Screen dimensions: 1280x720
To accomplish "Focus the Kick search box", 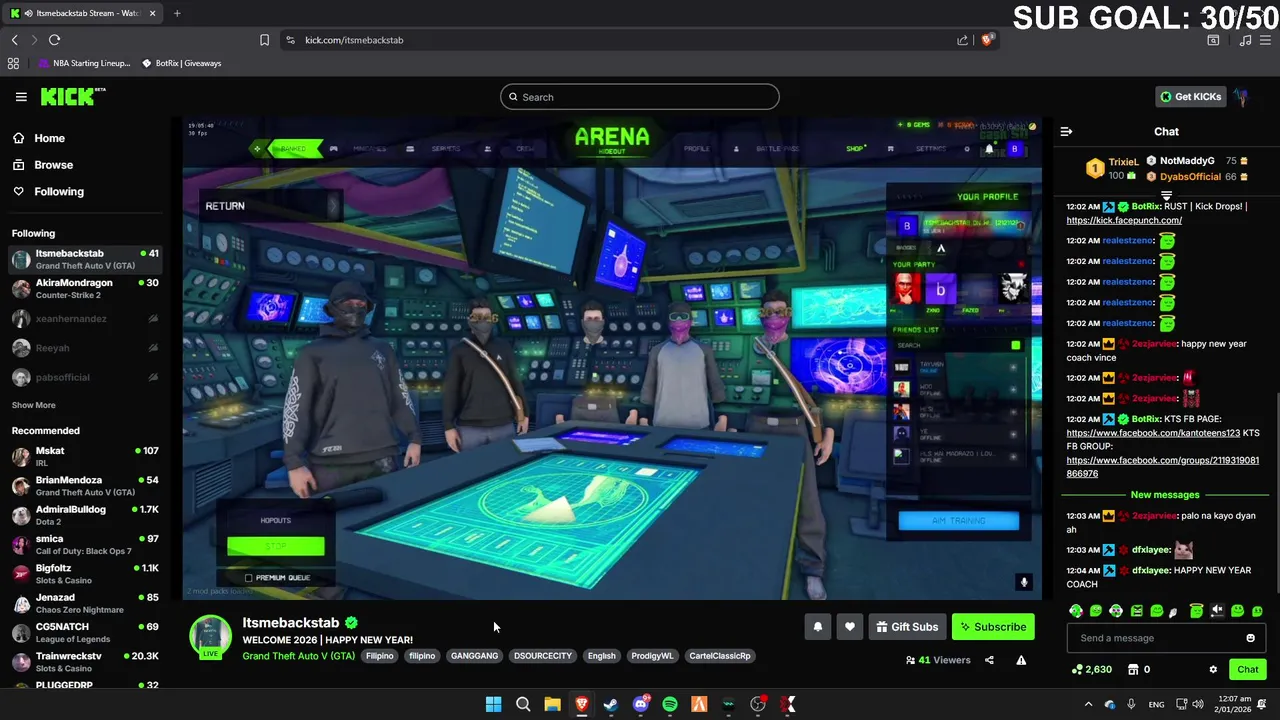I will [x=640, y=97].
